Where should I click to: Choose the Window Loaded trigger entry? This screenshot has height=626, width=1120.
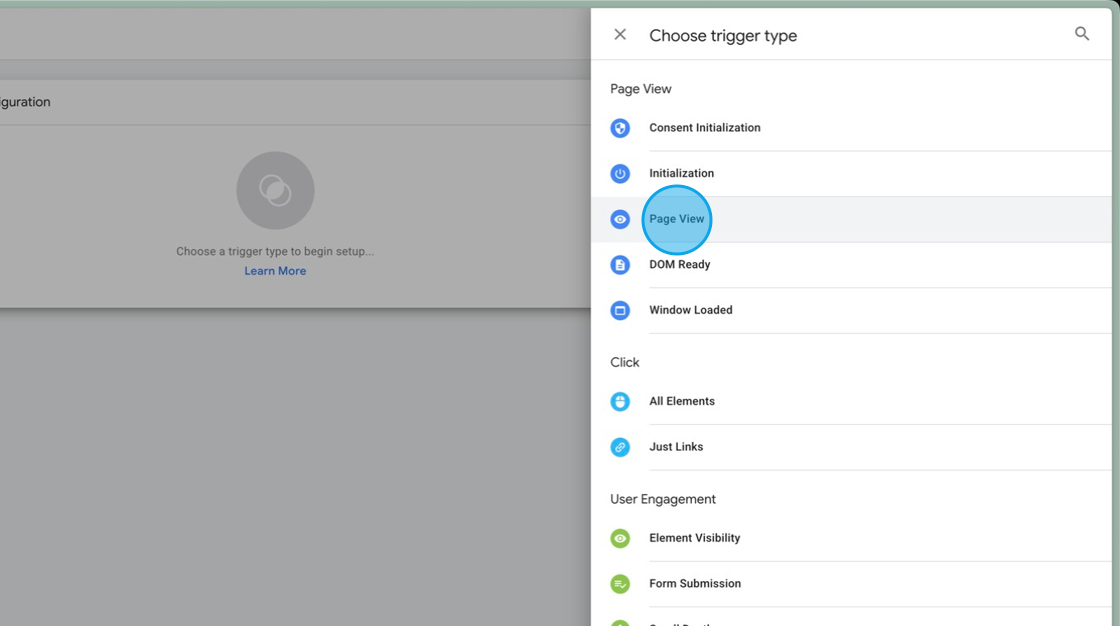pos(691,310)
